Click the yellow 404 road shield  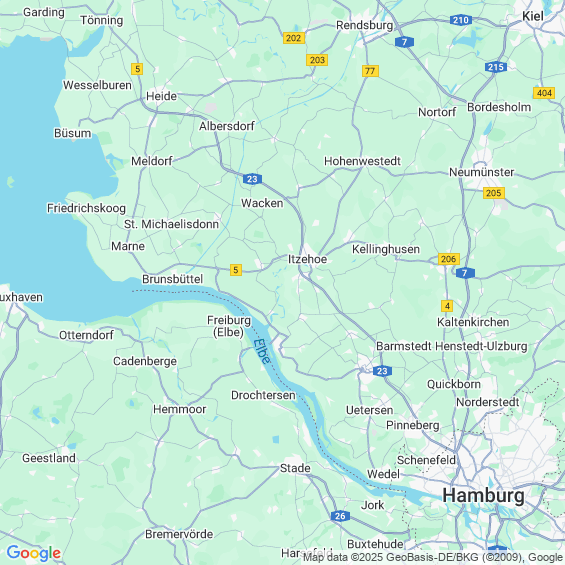[x=544, y=93]
